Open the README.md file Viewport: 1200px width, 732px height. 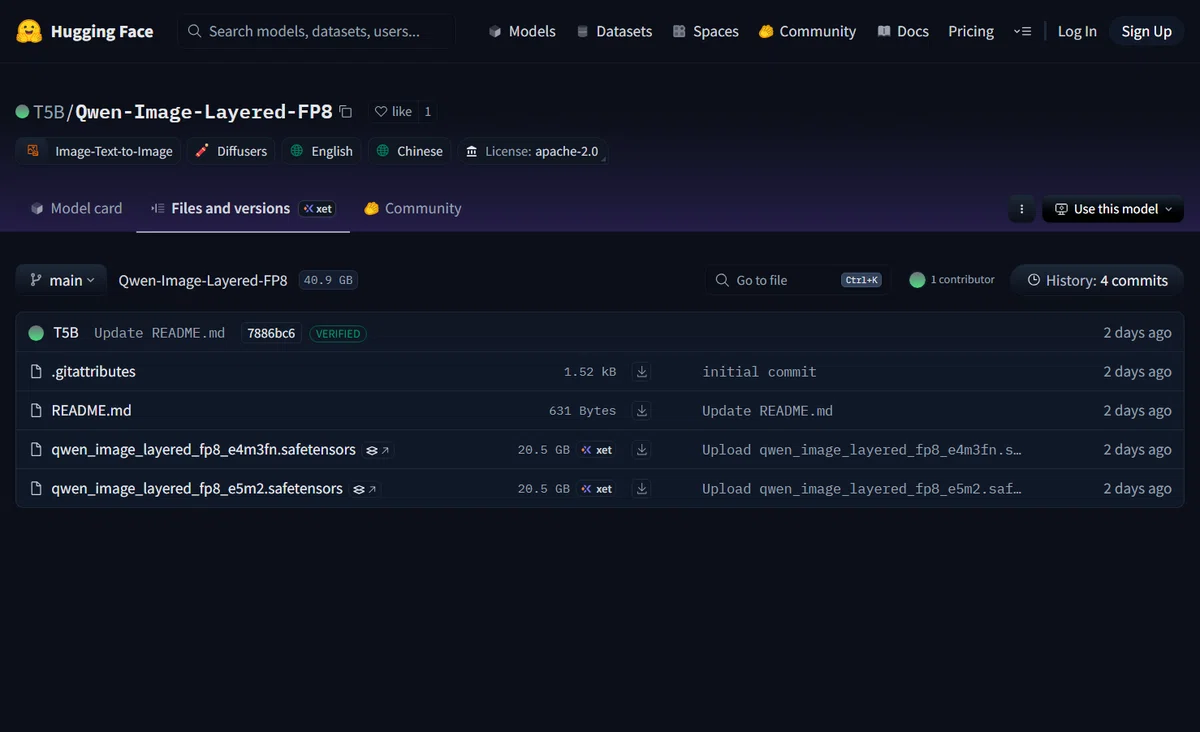click(91, 410)
